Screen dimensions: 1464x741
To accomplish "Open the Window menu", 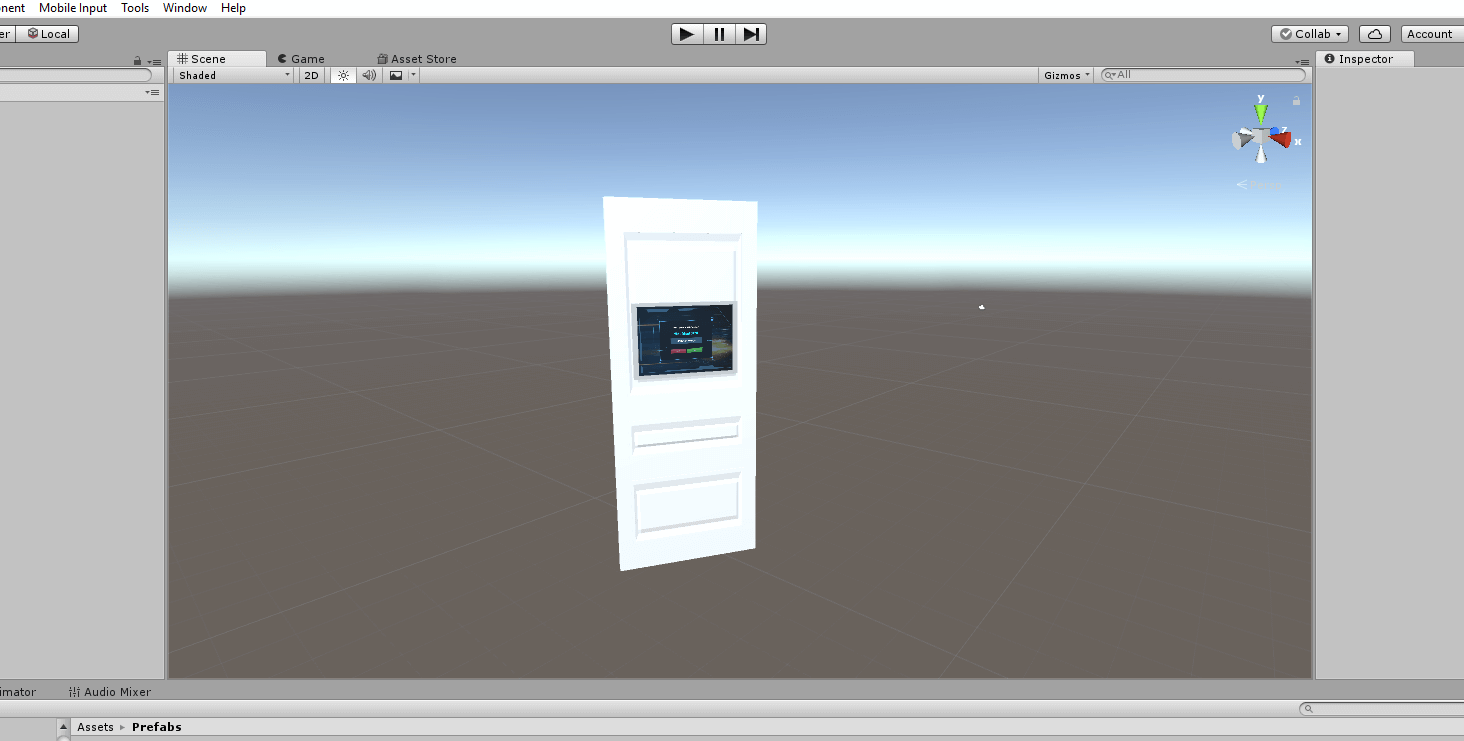I will (184, 8).
